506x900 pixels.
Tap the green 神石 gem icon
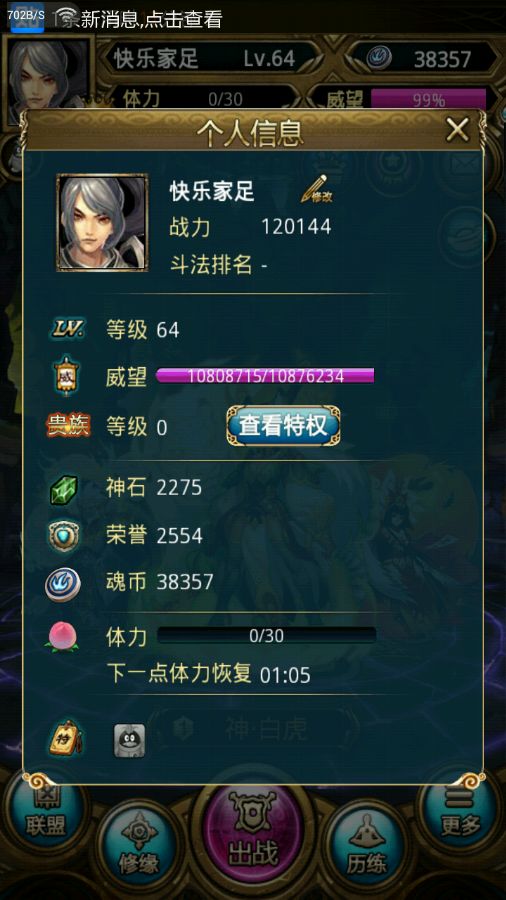click(63, 490)
